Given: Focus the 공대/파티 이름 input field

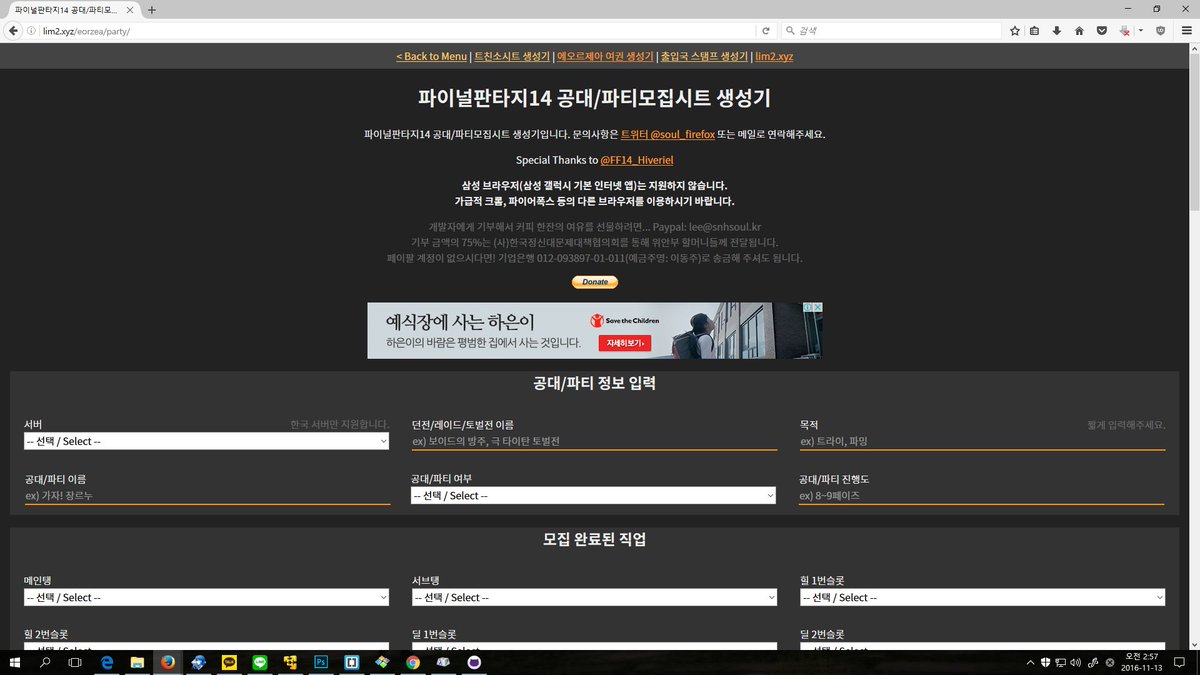Looking at the screenshot, I should (207, 496).
